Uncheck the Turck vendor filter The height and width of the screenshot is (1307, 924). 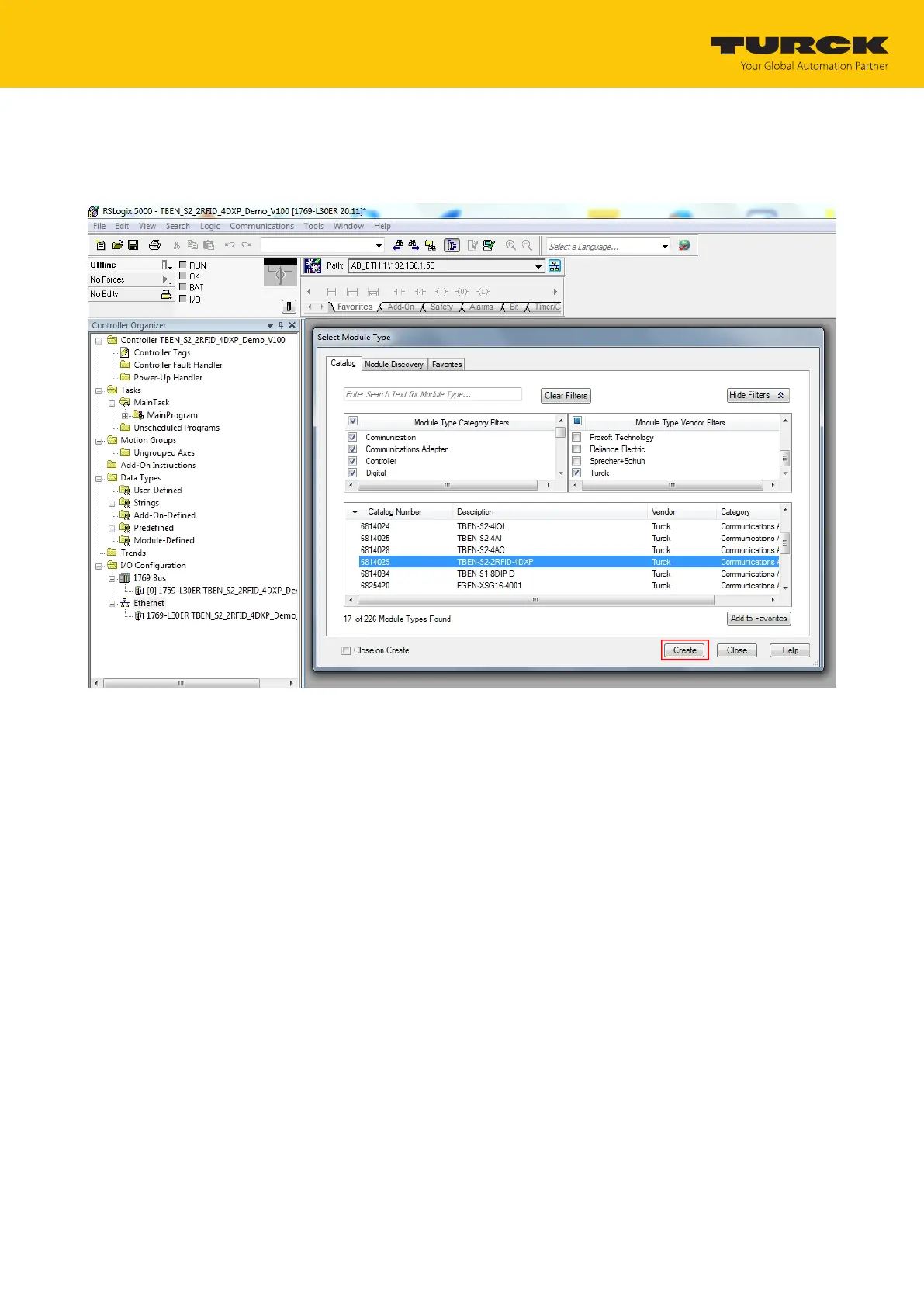[576, 473]
